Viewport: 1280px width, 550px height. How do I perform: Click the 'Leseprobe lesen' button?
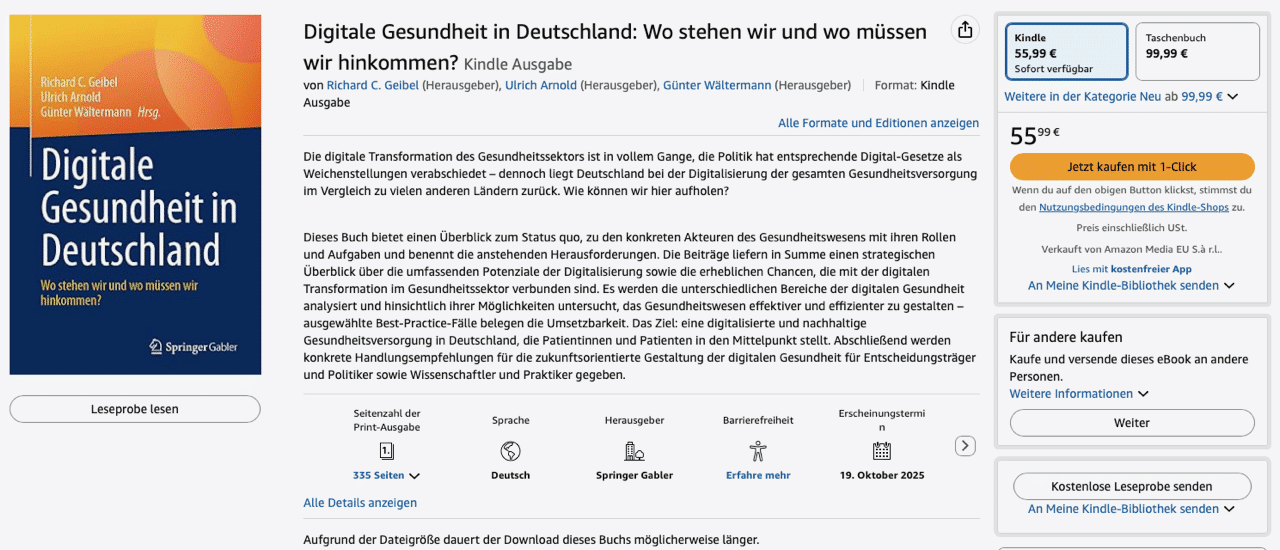coord(135,409)
